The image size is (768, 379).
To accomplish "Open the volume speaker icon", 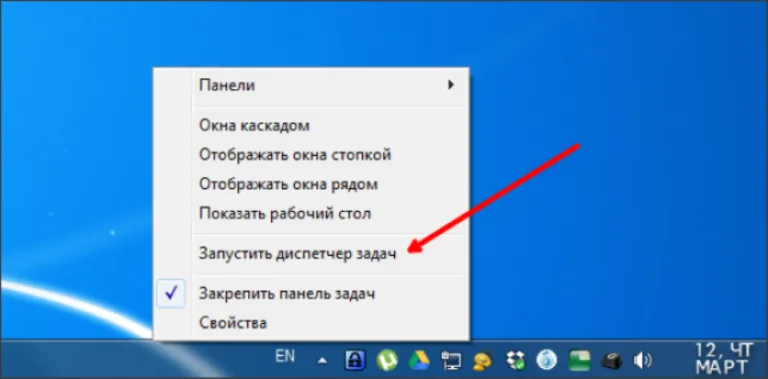I will point(642,361).
